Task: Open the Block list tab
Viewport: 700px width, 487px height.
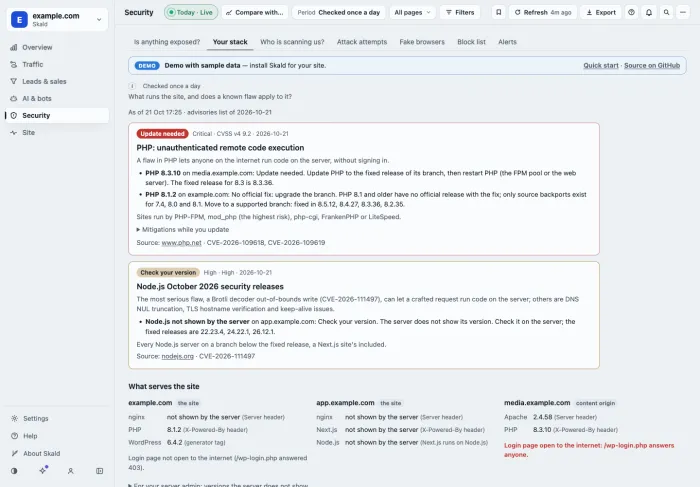Action: 471,42
